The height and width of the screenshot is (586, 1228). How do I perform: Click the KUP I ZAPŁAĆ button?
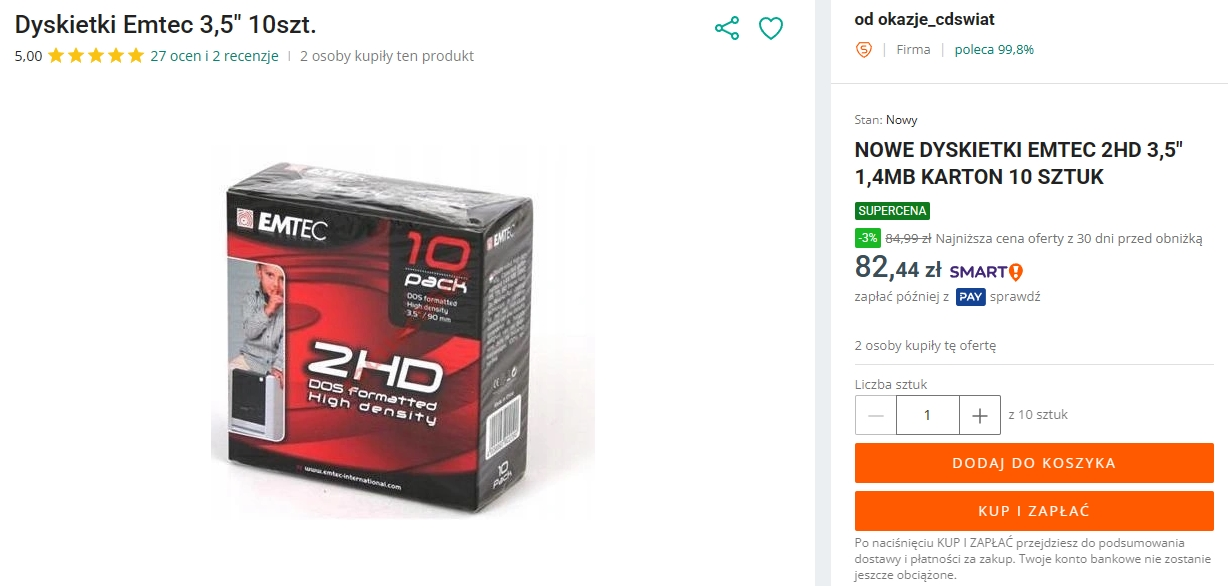click(x=1034, y=511)
